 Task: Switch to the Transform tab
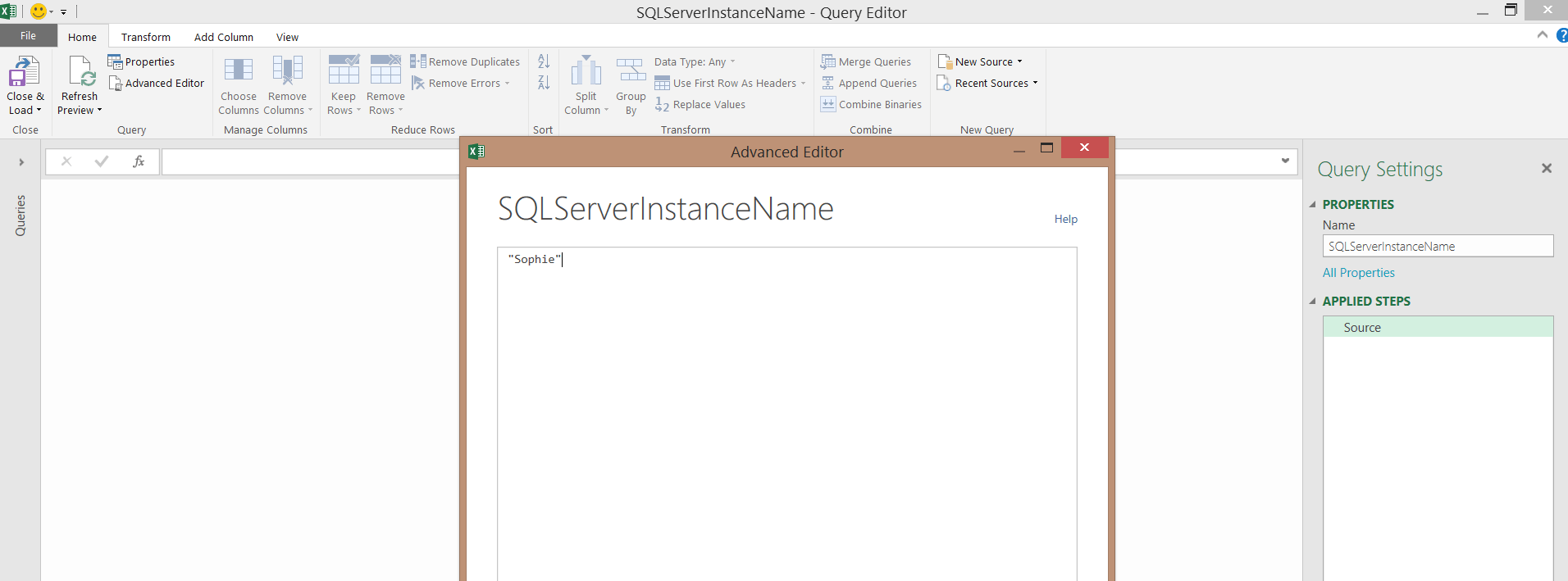(146, 37)
